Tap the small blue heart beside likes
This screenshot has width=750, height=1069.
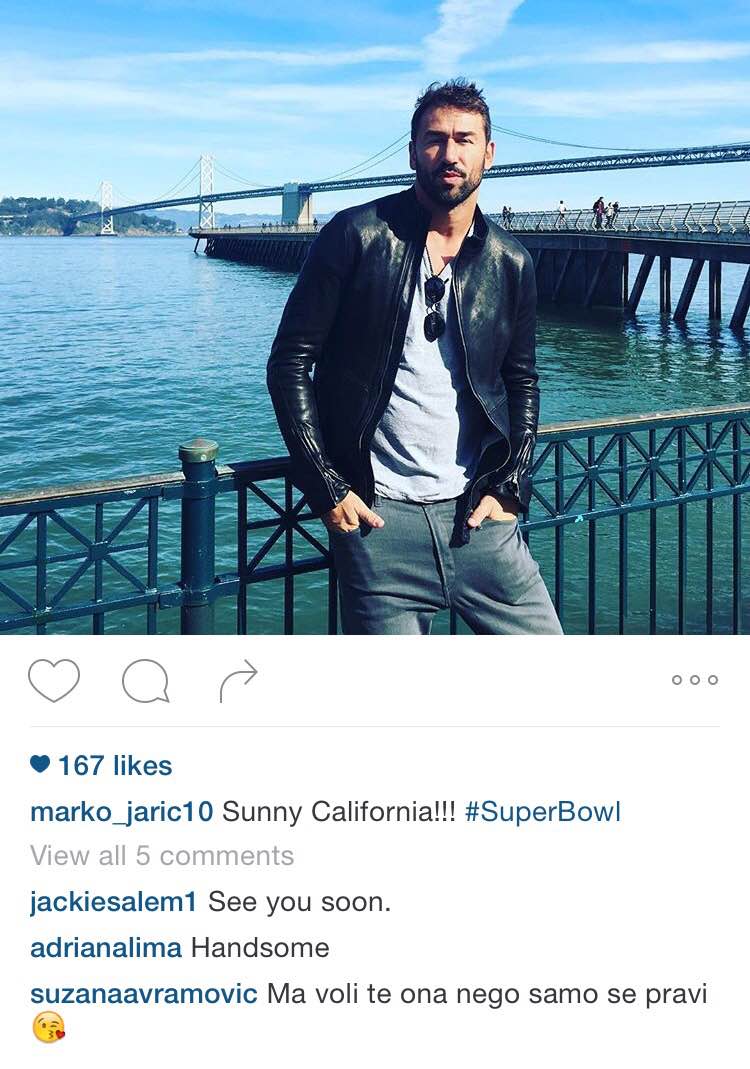tap(40, 765)
